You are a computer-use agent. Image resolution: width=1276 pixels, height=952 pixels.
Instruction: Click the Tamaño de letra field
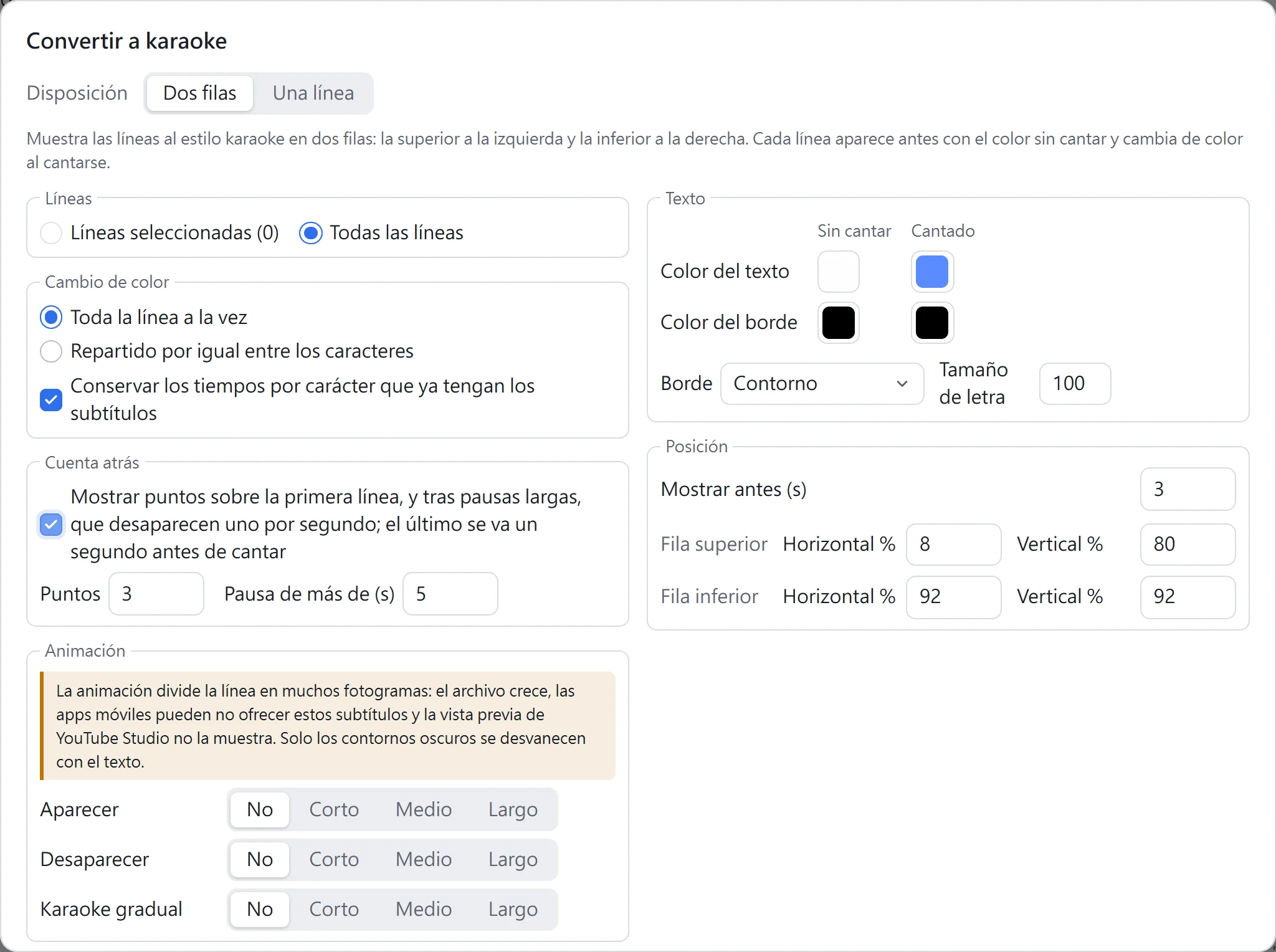pos(1075,384)
